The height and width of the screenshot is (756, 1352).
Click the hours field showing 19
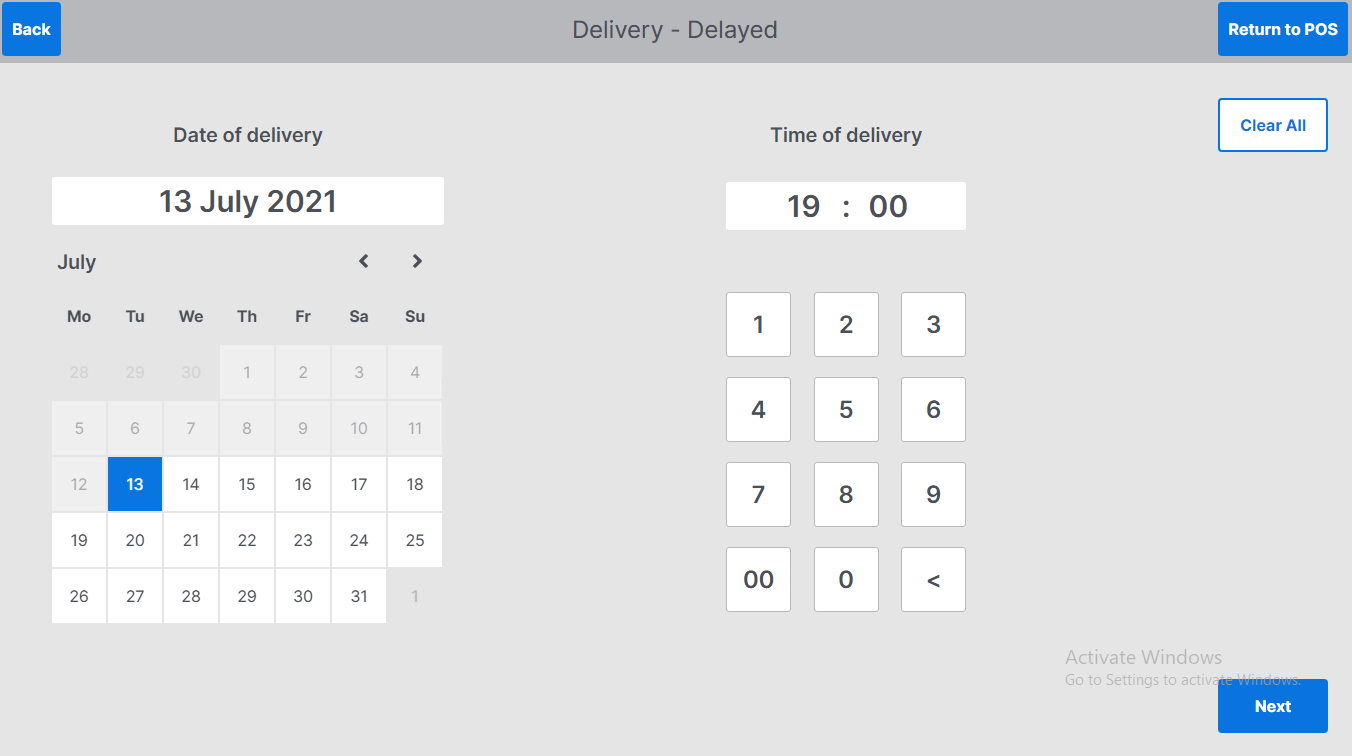[x=803, y=206]
